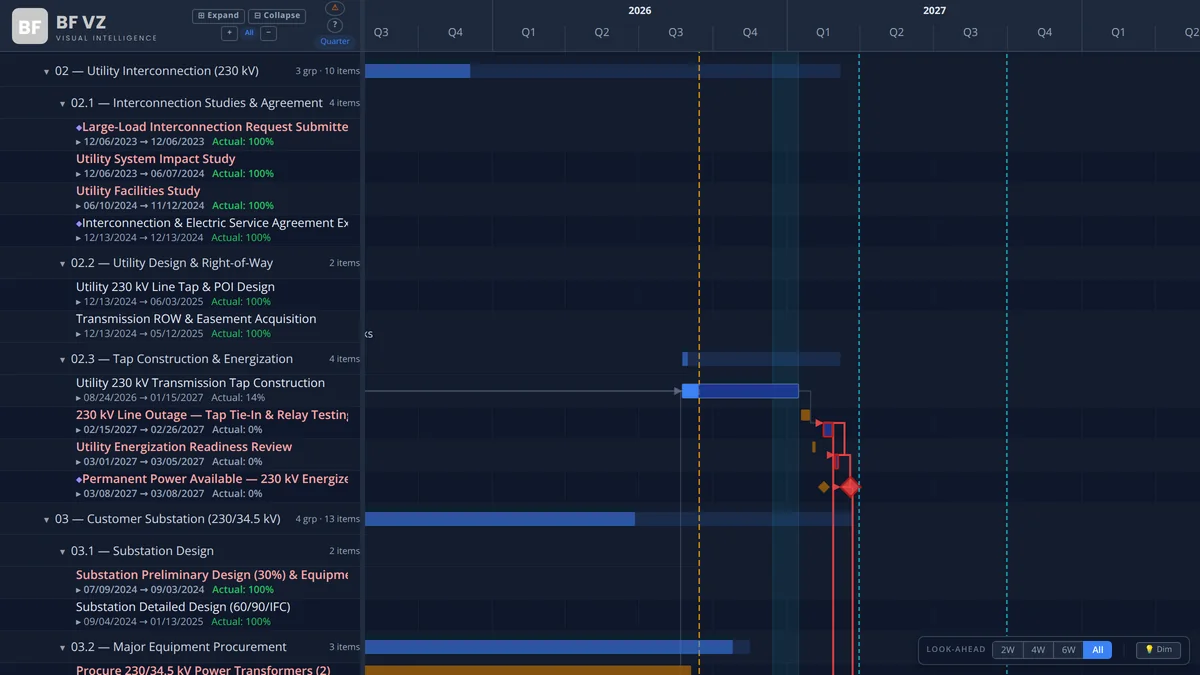Screen dimensions: 1200x675
Task: Click Actual: 14% on Transmission Tap Construction
Action: tap(238, 398)
